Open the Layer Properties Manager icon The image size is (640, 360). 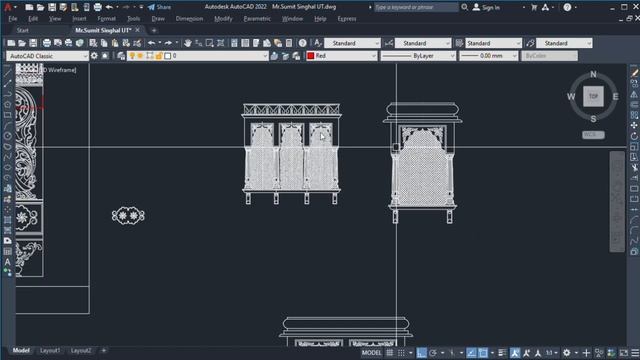(x=121, y=56)
